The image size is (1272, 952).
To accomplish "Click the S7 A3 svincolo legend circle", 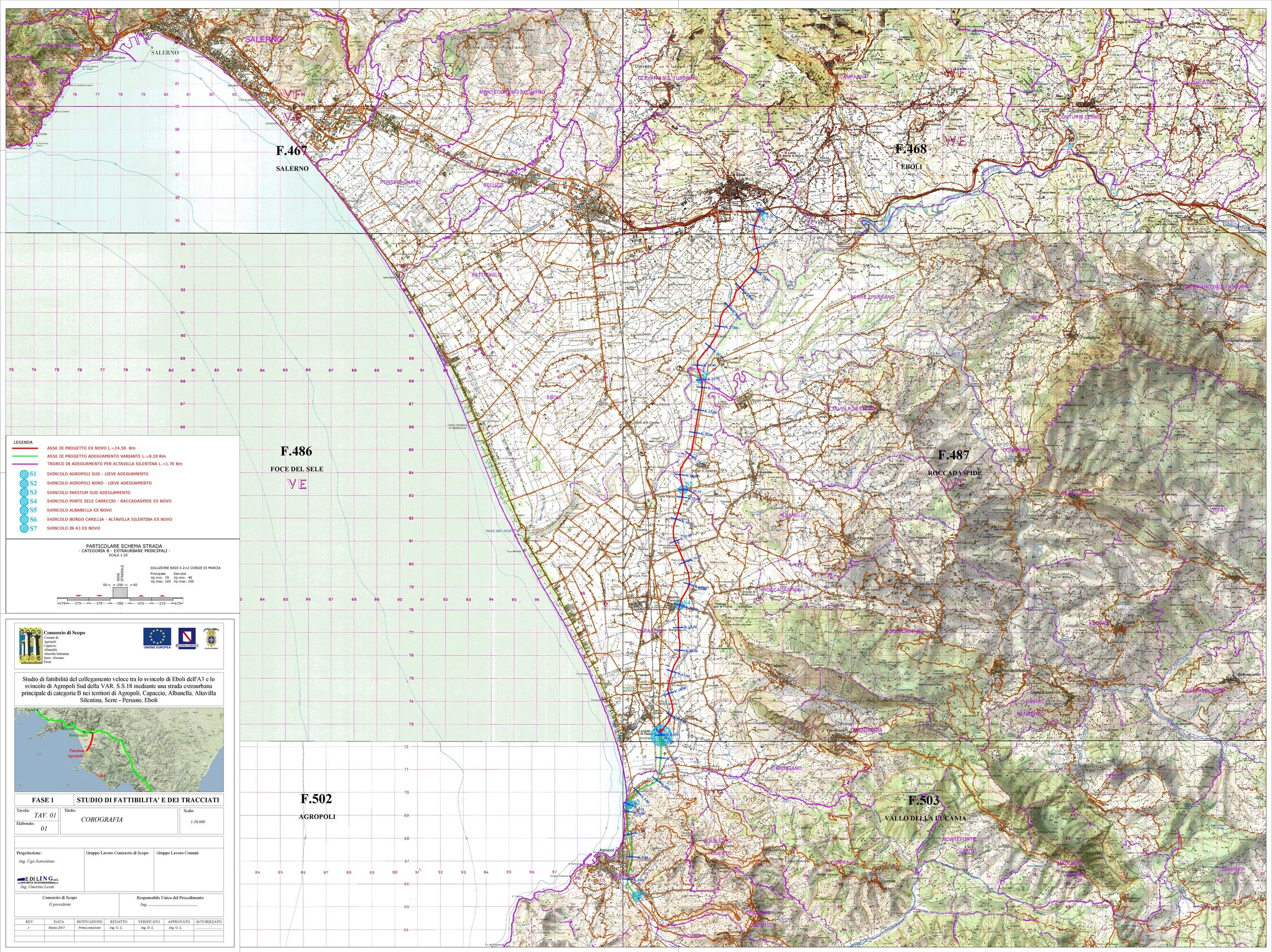I will (23, 528).
